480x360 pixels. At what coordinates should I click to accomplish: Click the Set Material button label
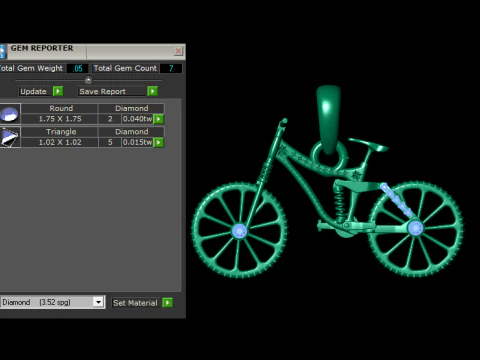(135, 303)
